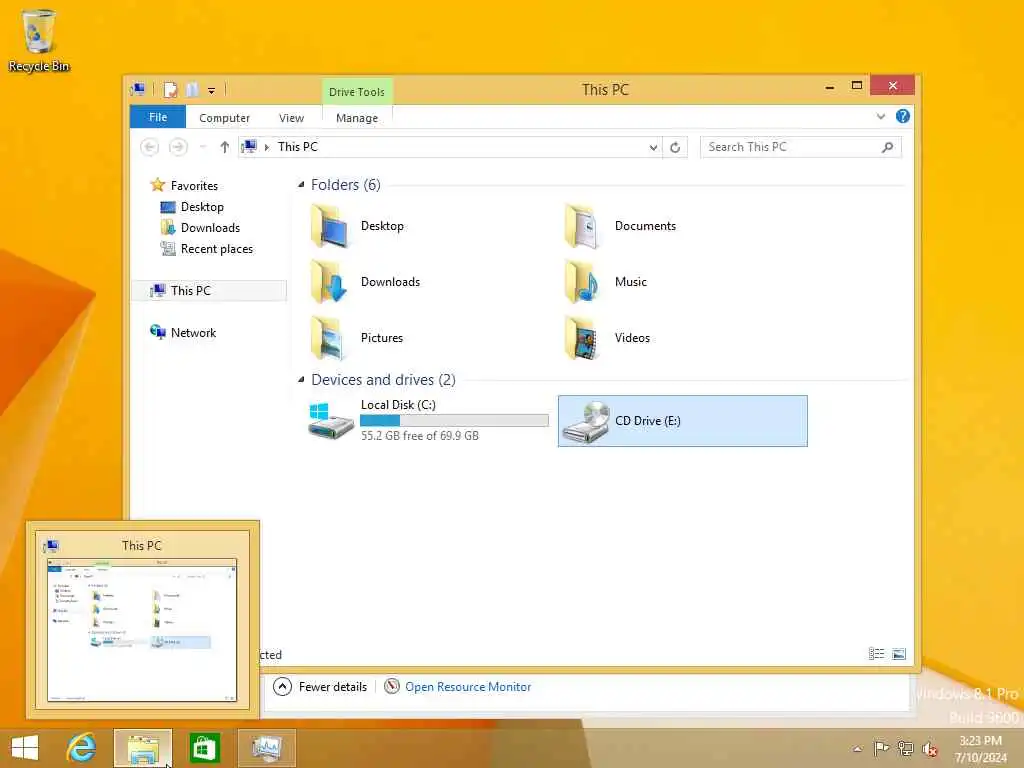The height and width of the screenshot is (768, 1024).
Task: Launch Internet Explorer from taskbar
Action: (82, 748)
